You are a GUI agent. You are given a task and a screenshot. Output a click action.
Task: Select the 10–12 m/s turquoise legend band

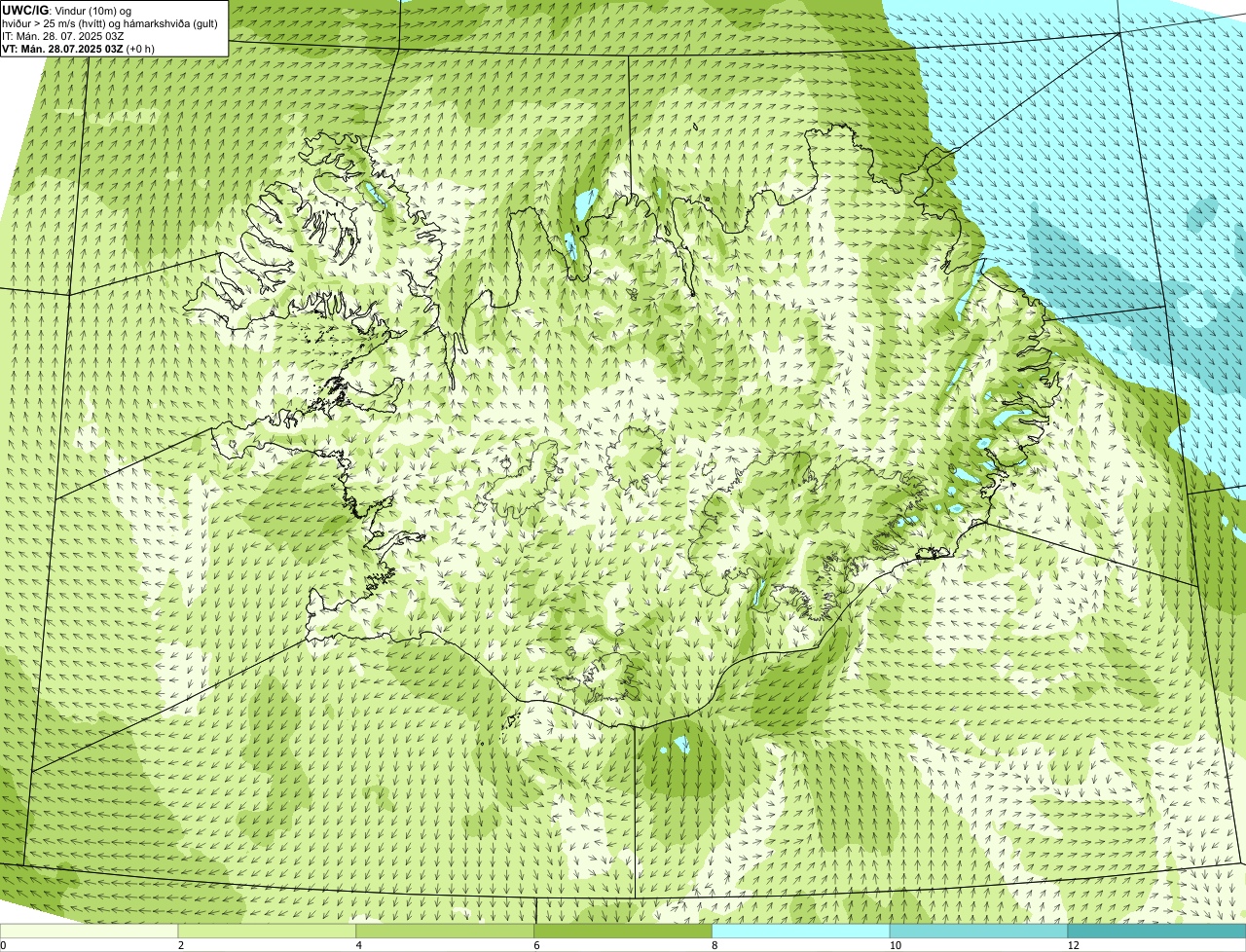pyautogui.click(x=979, y=931)
